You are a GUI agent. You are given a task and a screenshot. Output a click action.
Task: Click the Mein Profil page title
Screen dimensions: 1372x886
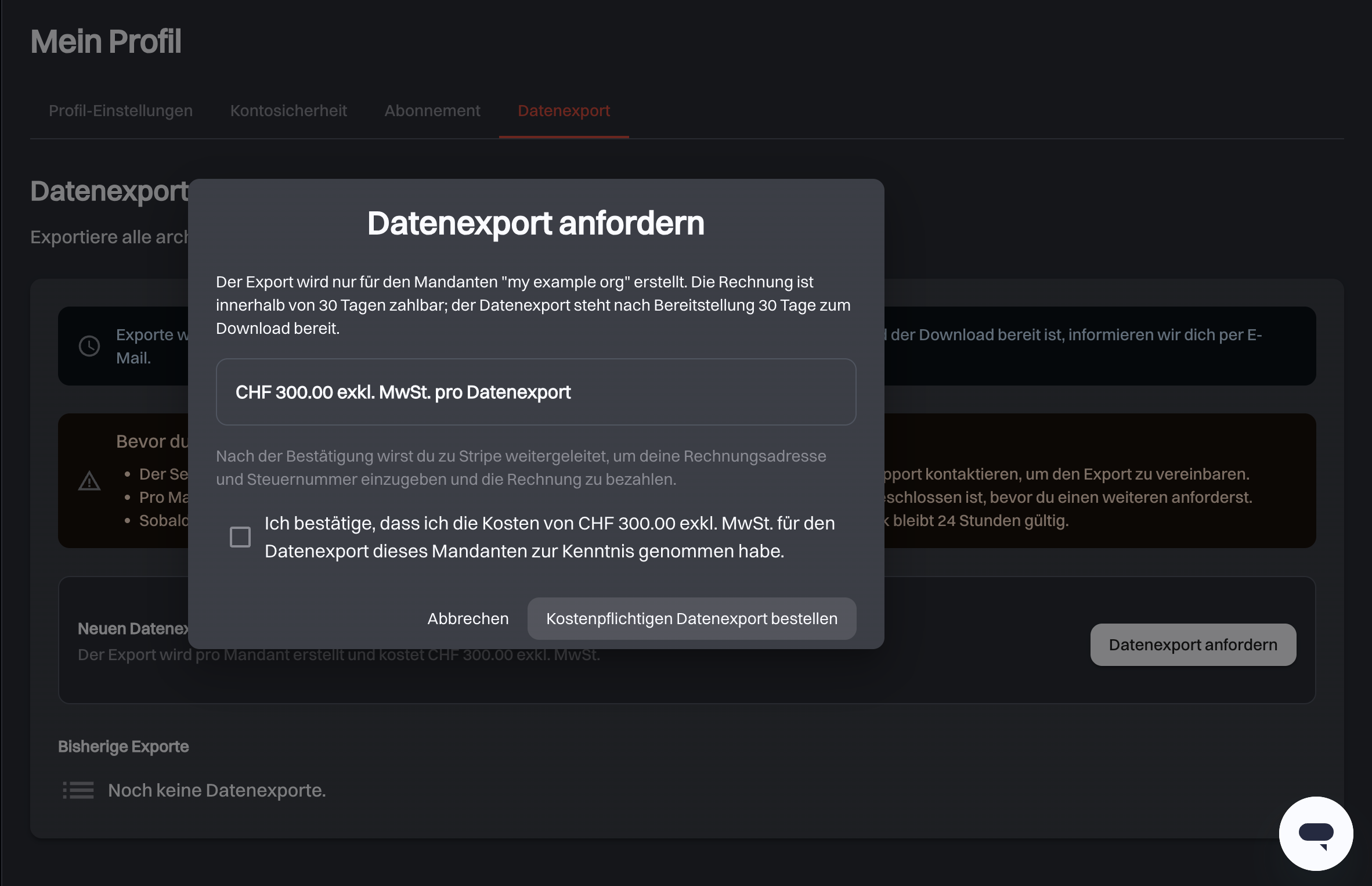tap(106, 41)
